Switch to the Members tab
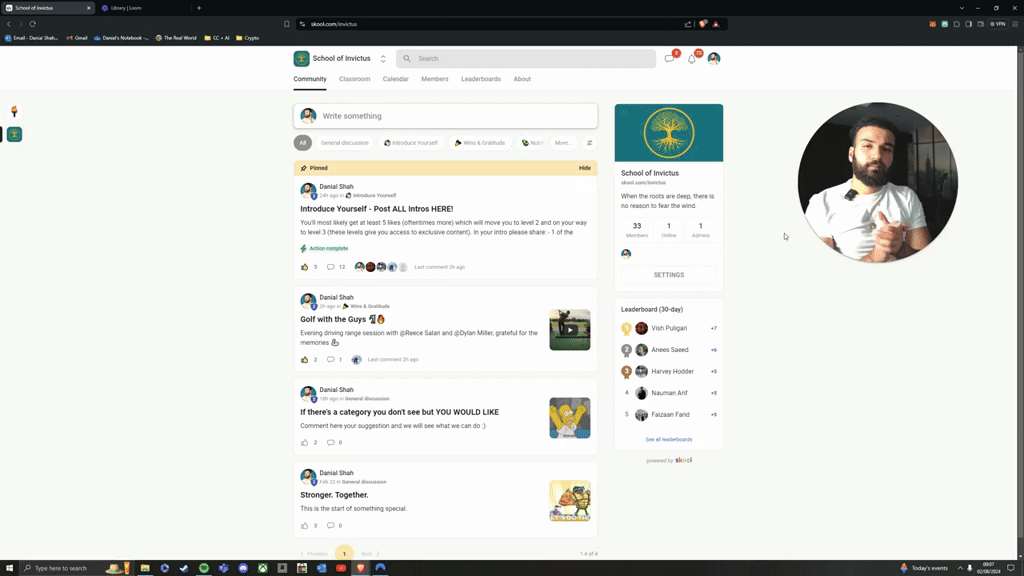Viewport: 1024px width, 576px height. click(x=435, y=79)
